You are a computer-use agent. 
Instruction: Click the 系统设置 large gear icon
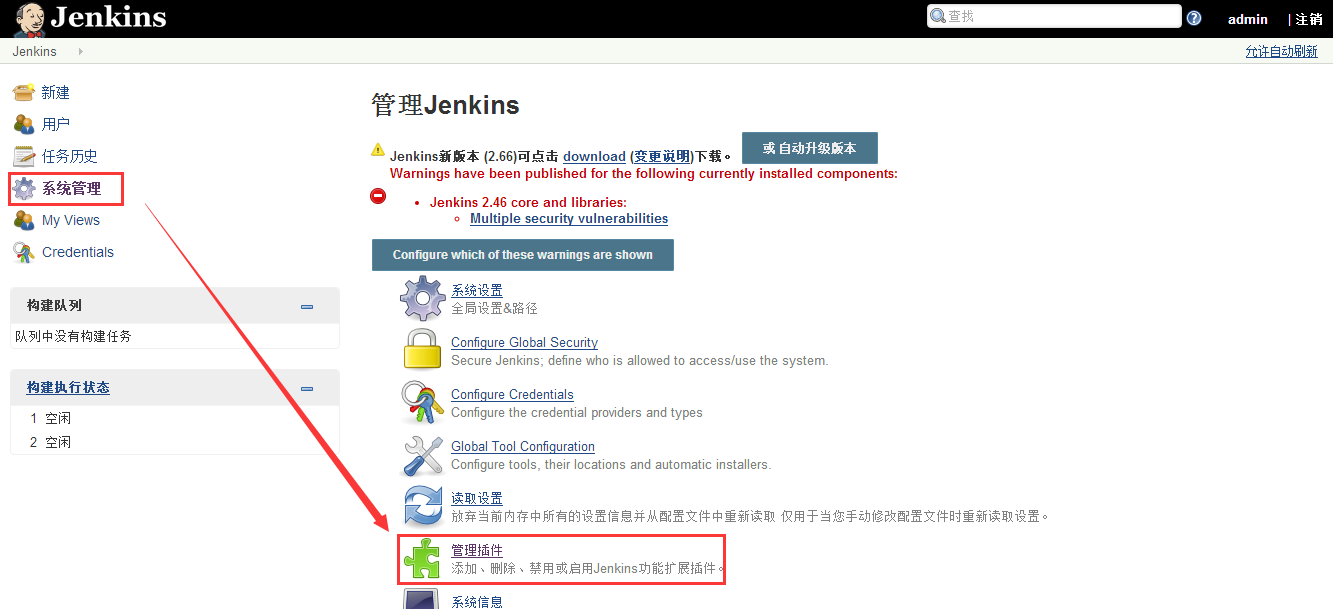pyautogui.click(x=422, y=298)
